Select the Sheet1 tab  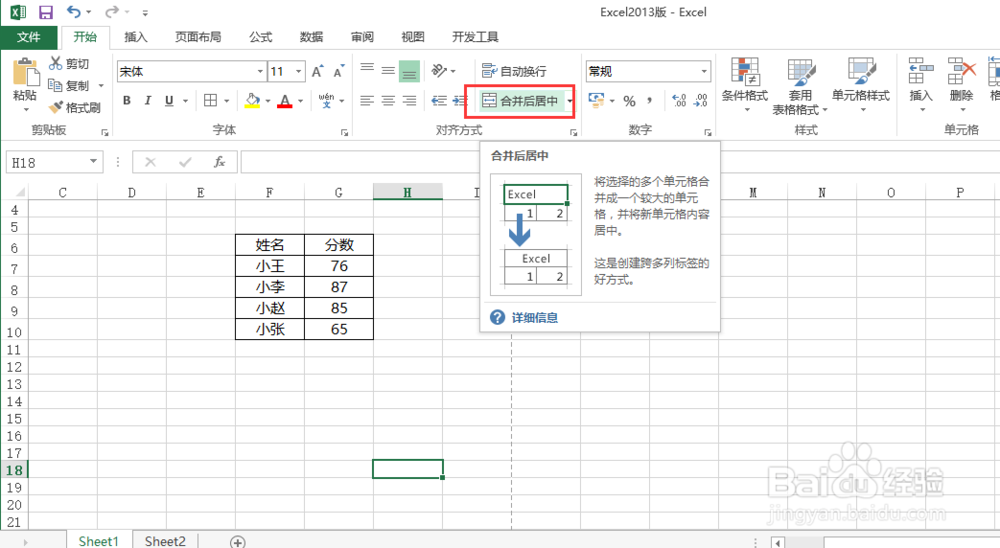[x=98, y=541]
